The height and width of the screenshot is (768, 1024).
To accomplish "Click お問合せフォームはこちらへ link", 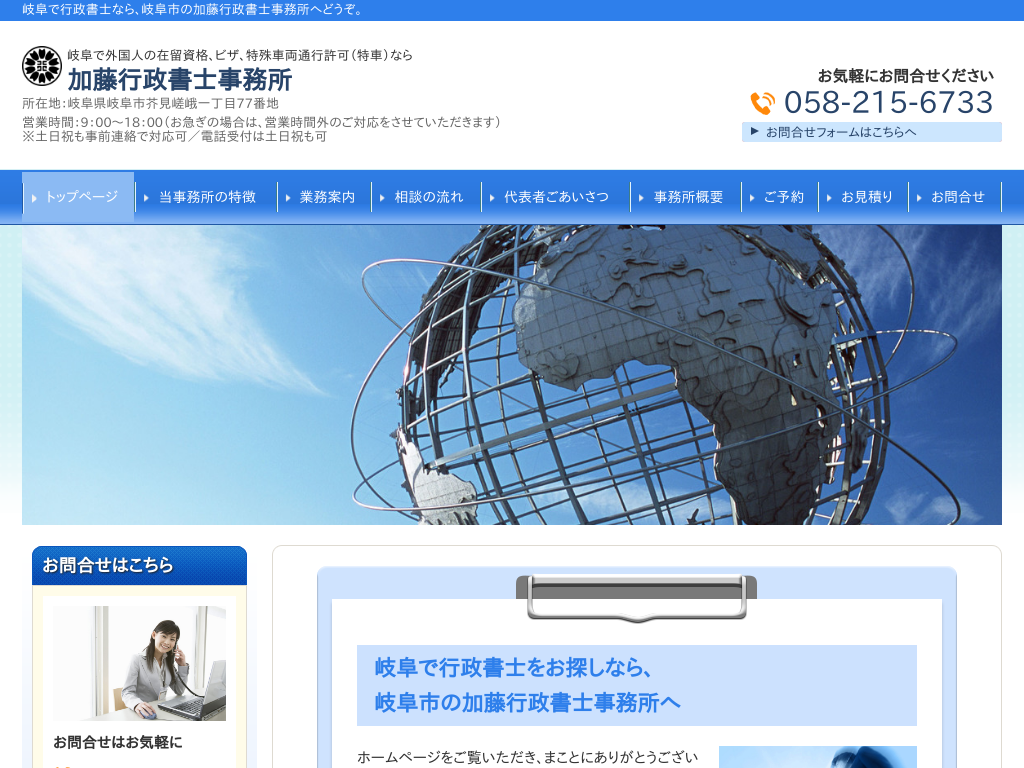I will click(x=872, y=132).
